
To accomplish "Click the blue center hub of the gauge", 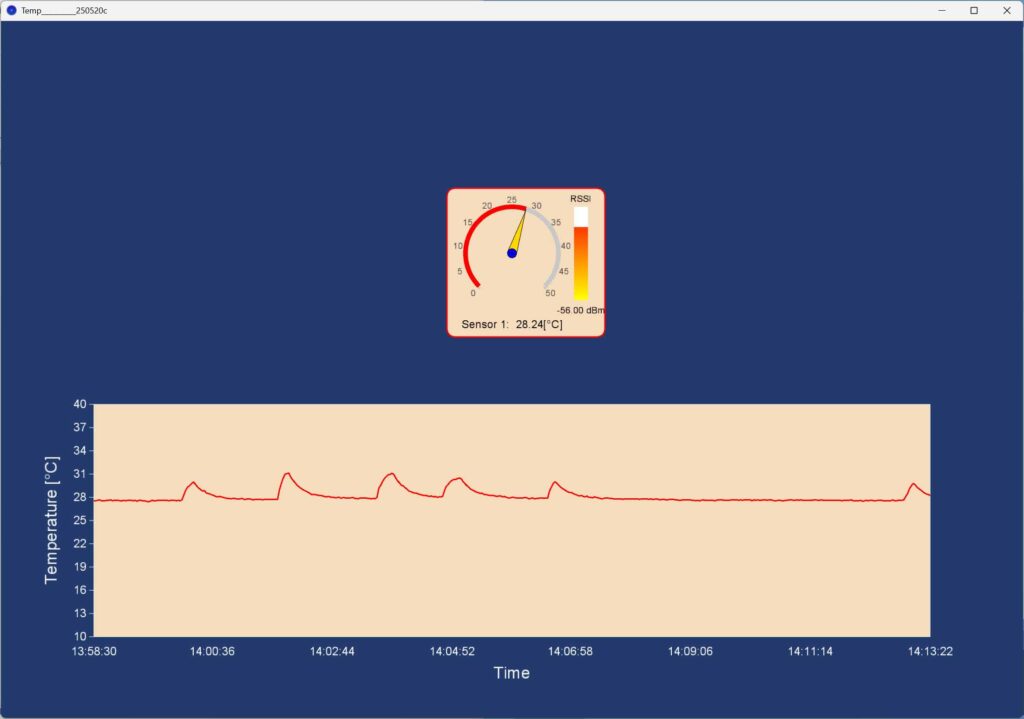I will (512, 253).
